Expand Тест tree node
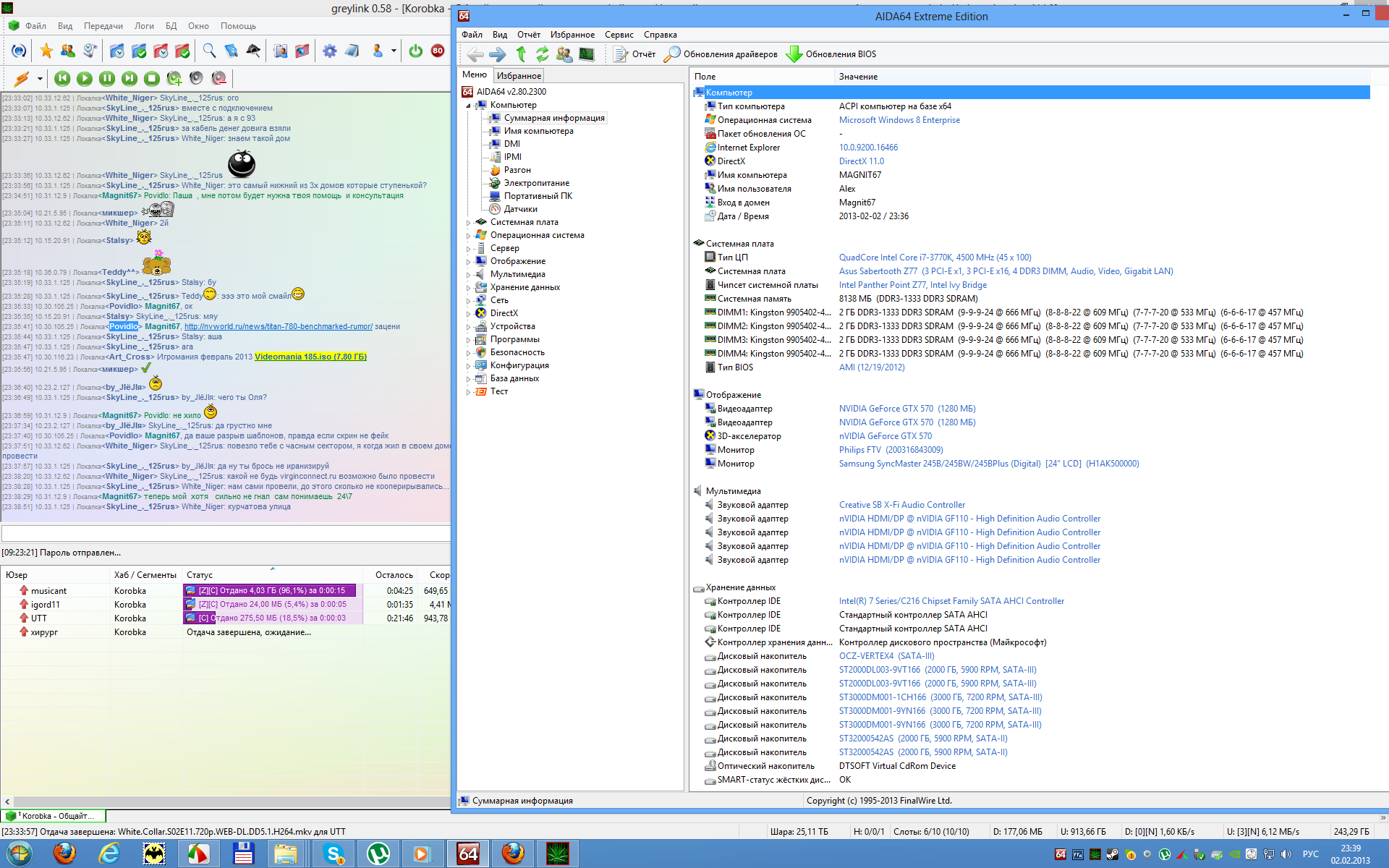The height and width of the screenshot is (868, 1389). [468, 392]
